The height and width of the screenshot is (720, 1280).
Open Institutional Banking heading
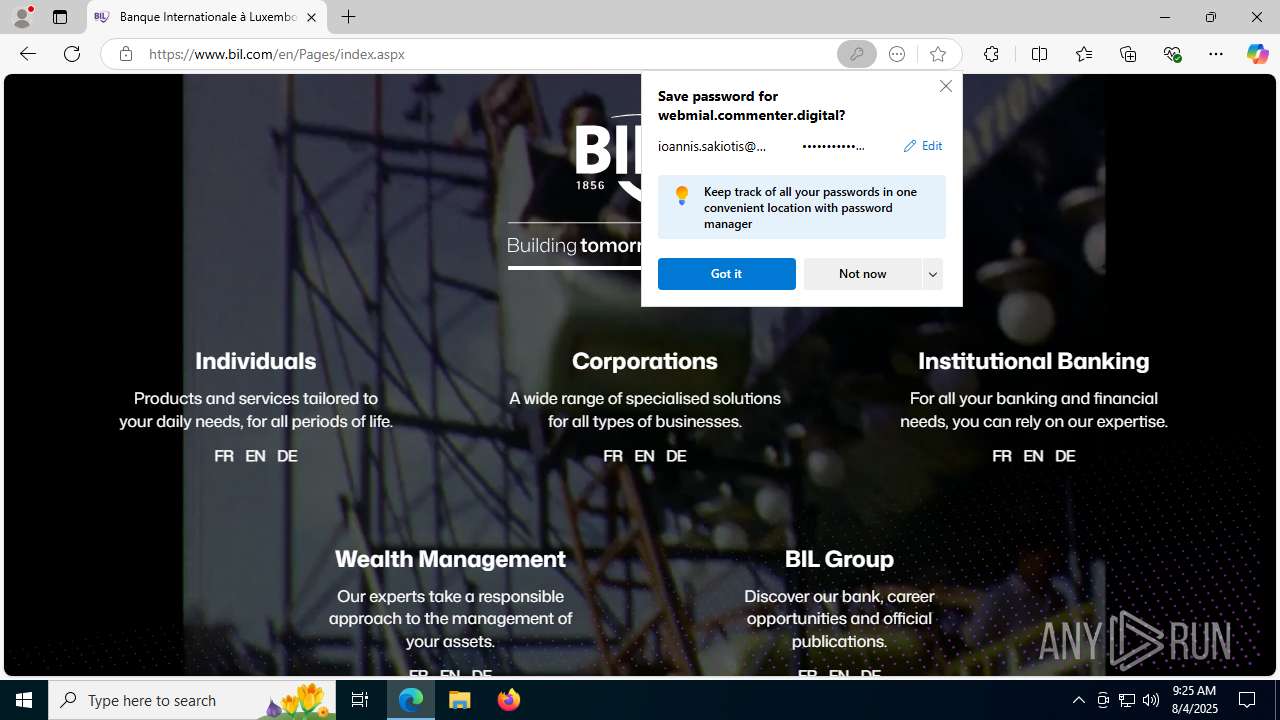tap(1034, 361)
